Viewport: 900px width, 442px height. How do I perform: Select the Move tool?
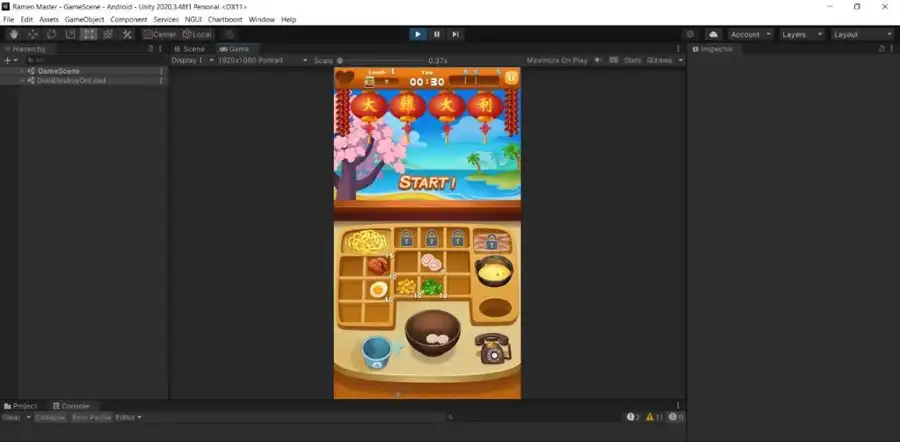[32, 34]
